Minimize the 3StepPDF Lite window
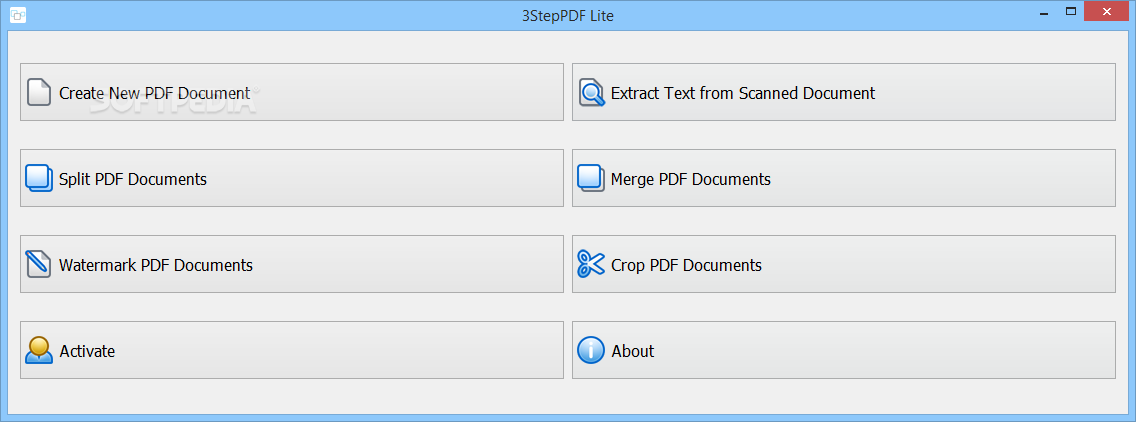Screen dimensions: 1136x422 (x=1043, y=12)
